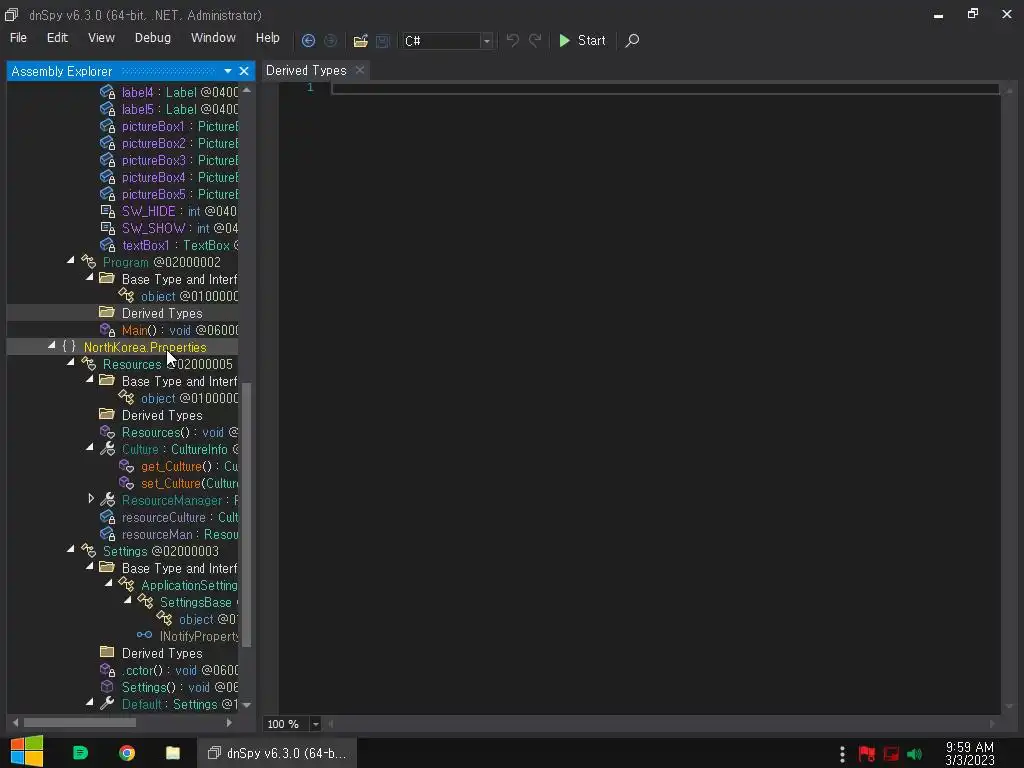
Task: Click the .cctor() static constructor icon
Action: 107,670
